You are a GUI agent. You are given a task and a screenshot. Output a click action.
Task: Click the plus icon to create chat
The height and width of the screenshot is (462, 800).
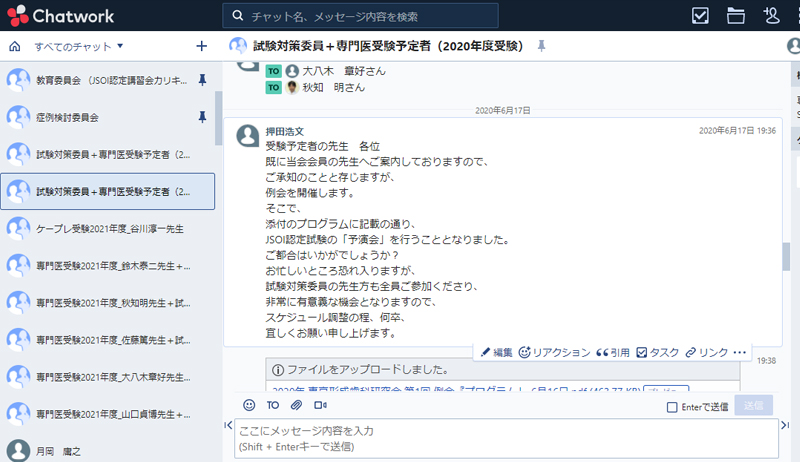click(x=201, y=46)
